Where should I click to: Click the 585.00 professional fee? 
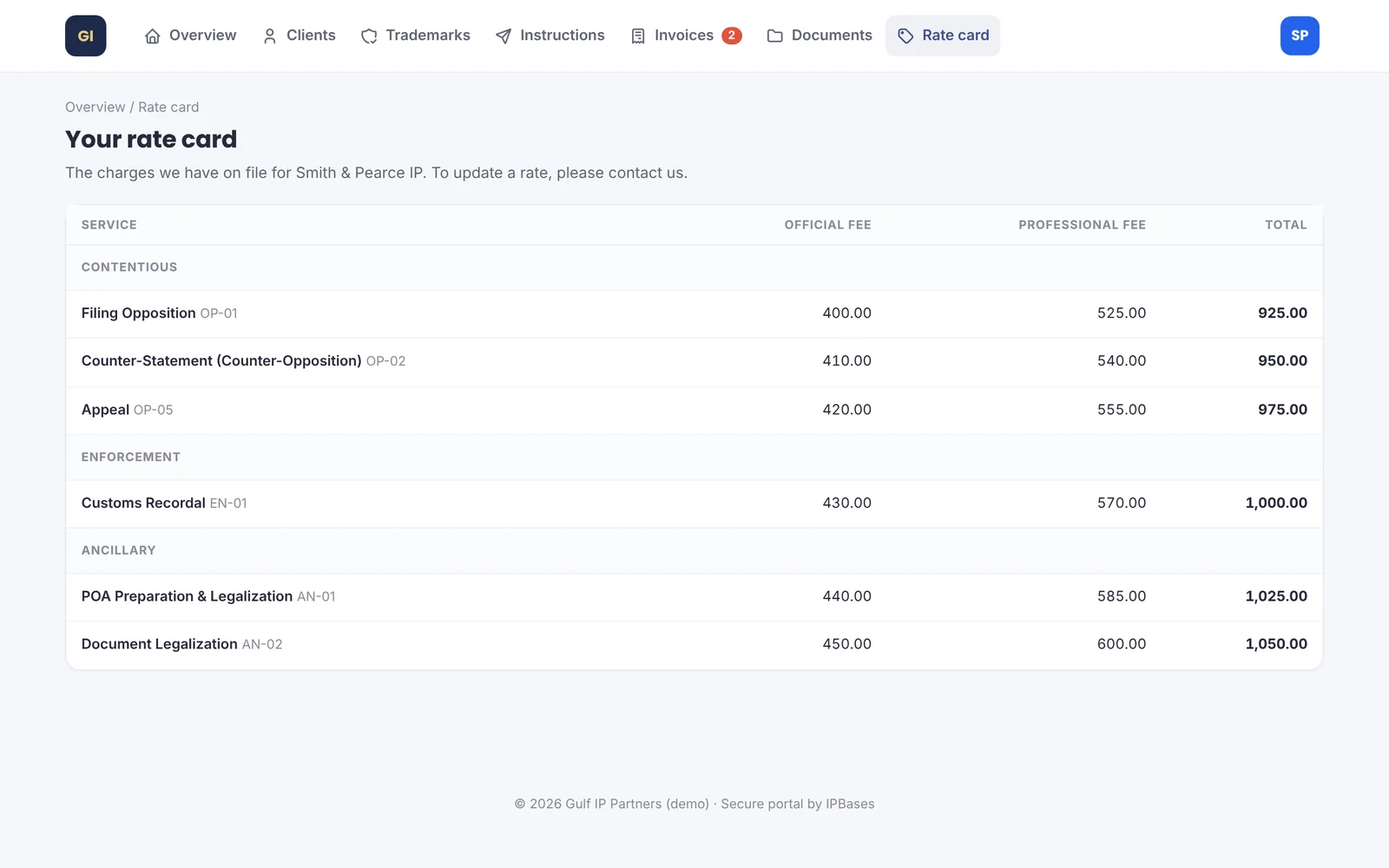(x=1122, y=596)
